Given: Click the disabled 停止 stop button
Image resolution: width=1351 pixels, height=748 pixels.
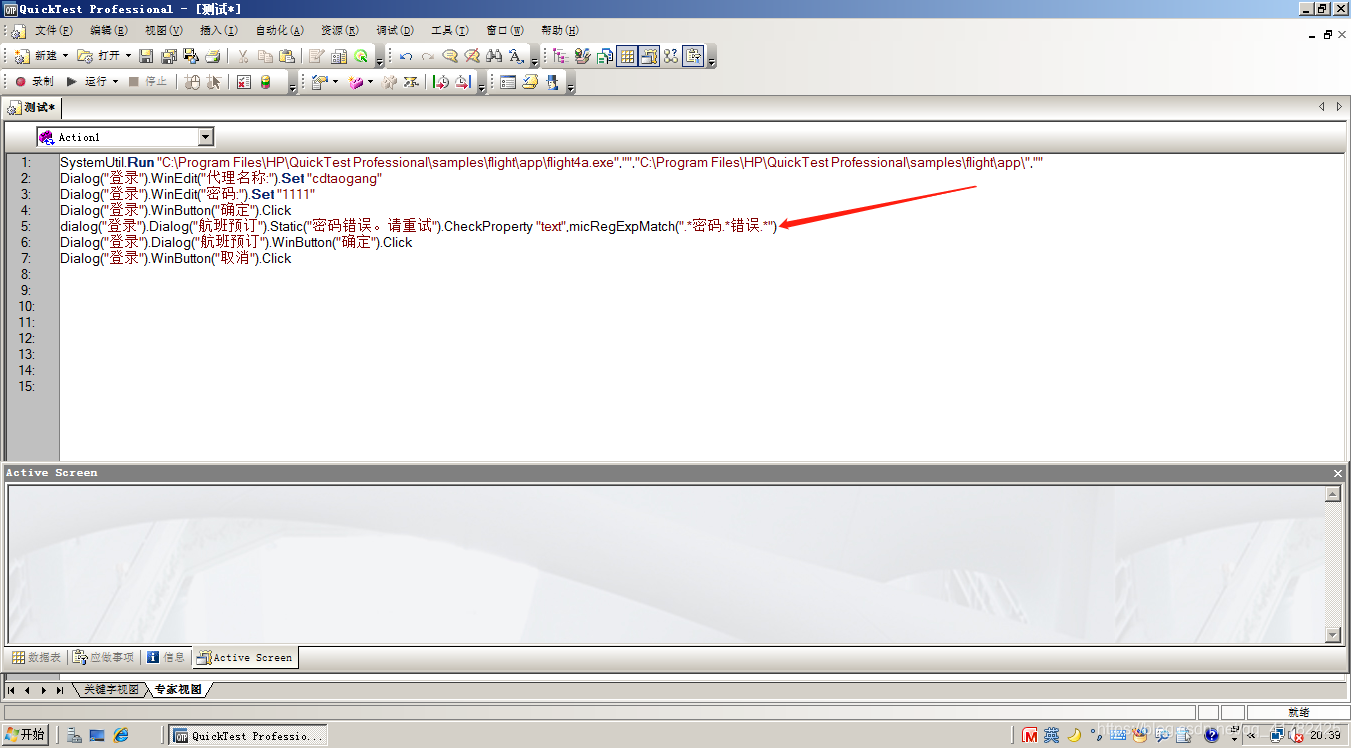Looking at the screenshot, I should [x=149, y=81].
